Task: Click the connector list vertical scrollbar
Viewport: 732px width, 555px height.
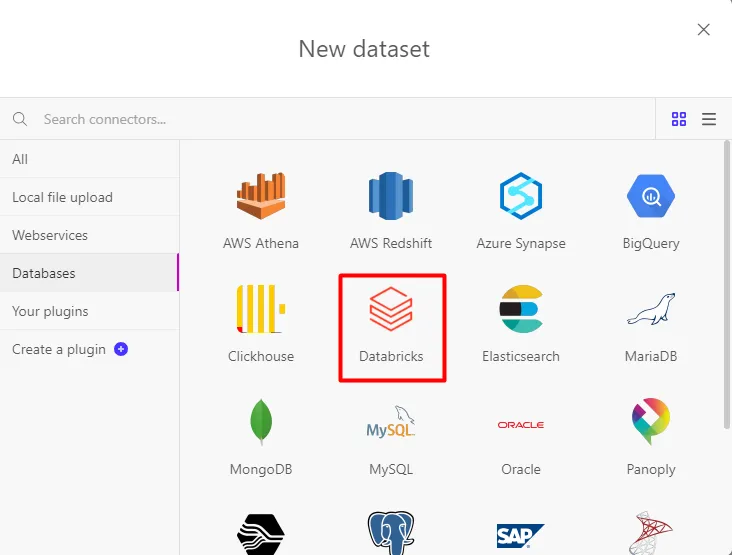Action: (x=727, y=285)
